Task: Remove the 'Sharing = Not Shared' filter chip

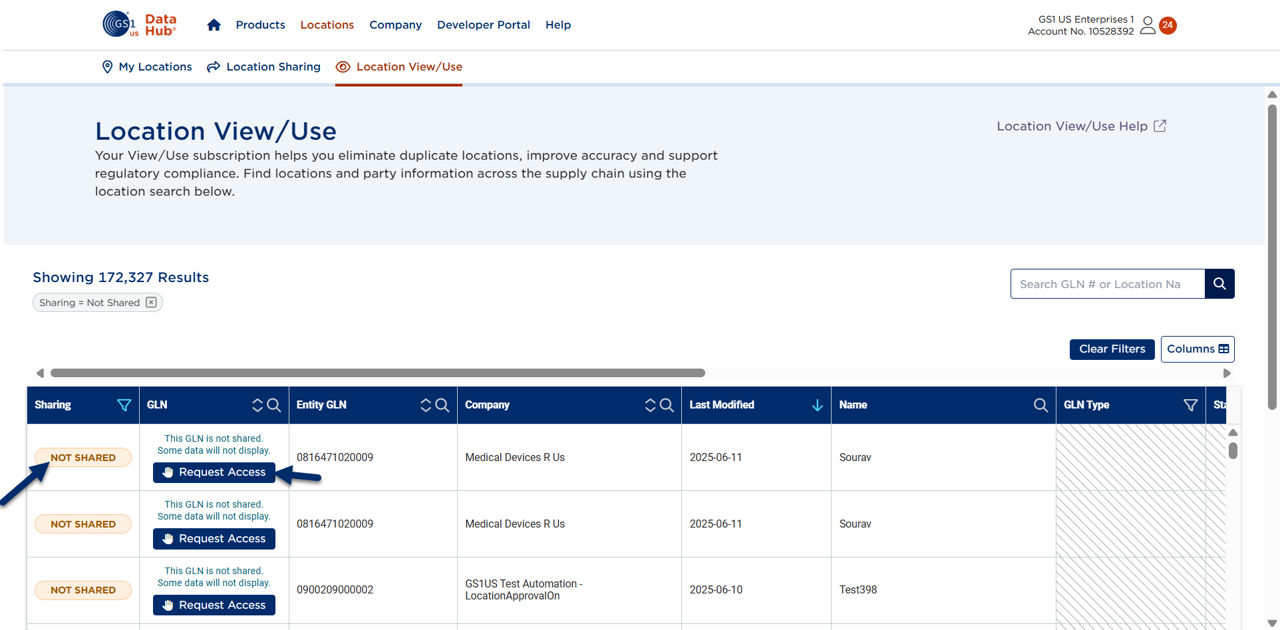Action: click(151, 303)
